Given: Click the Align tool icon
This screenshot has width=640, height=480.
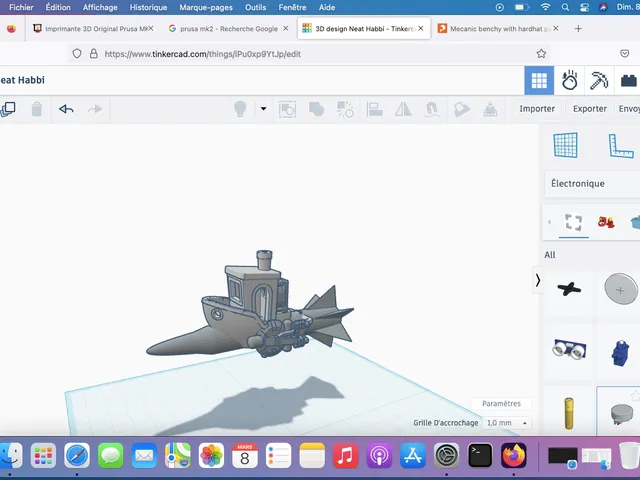Looking at the screenshot, I should pyautogui.click(x=374, y=109).
